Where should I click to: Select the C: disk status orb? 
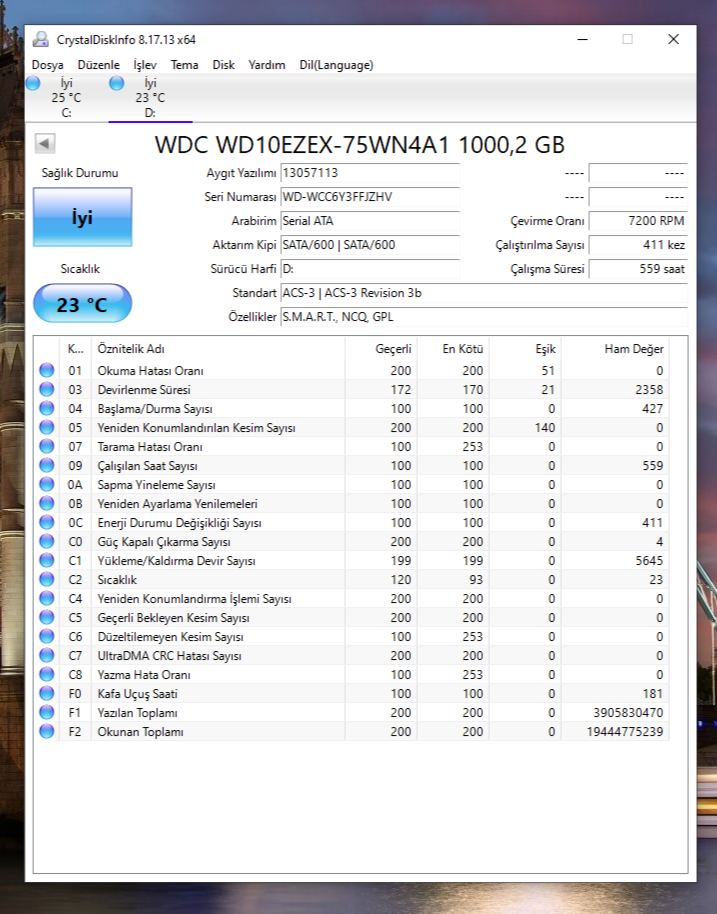click(33, 83)
